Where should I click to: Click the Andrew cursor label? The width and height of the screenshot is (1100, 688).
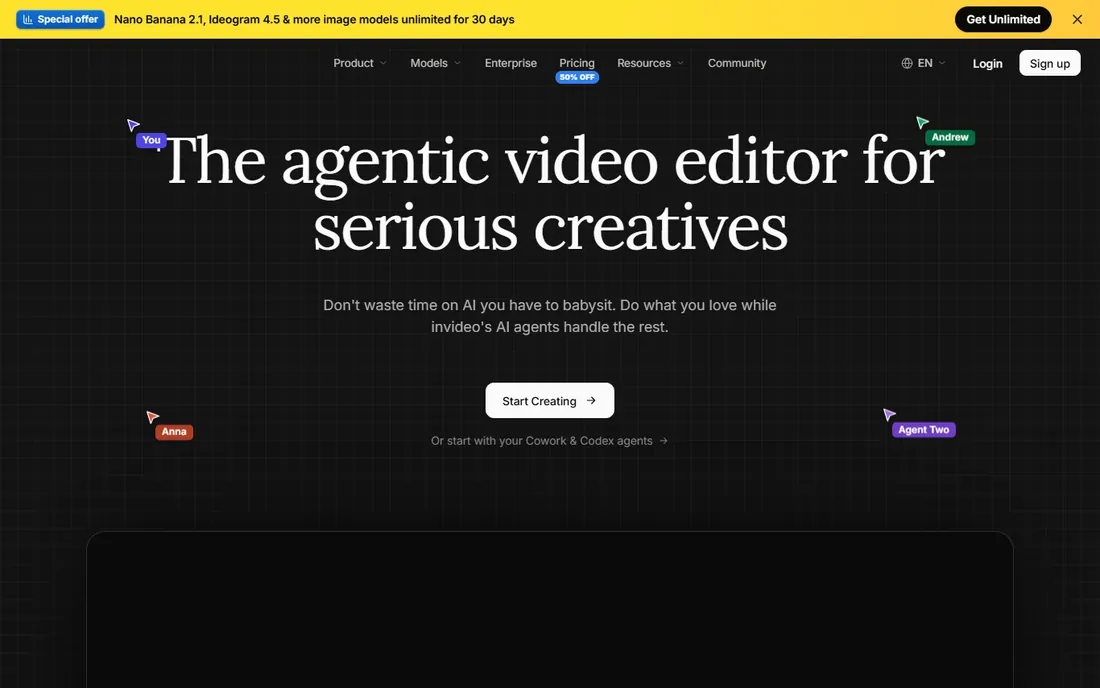pos(950,137)
